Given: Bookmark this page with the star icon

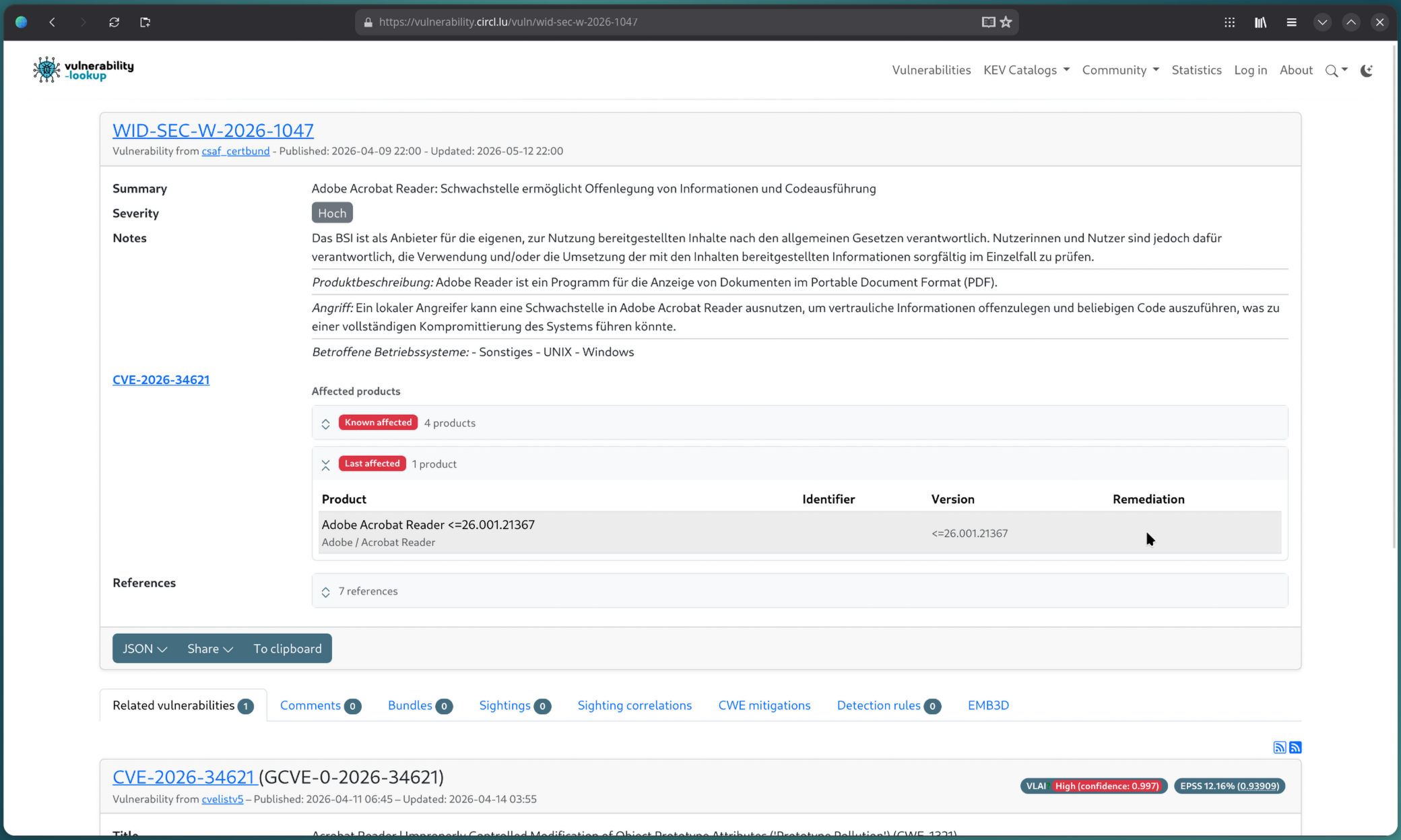Looking at the screenshot, I should pyautogui.click(x=1006, y=22).
